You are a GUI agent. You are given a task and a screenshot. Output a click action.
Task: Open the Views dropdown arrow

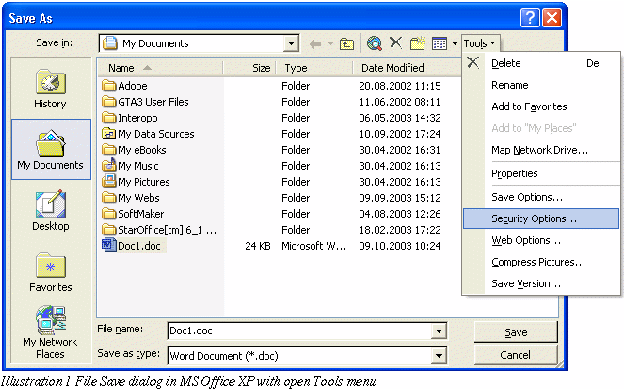point(455,43)
